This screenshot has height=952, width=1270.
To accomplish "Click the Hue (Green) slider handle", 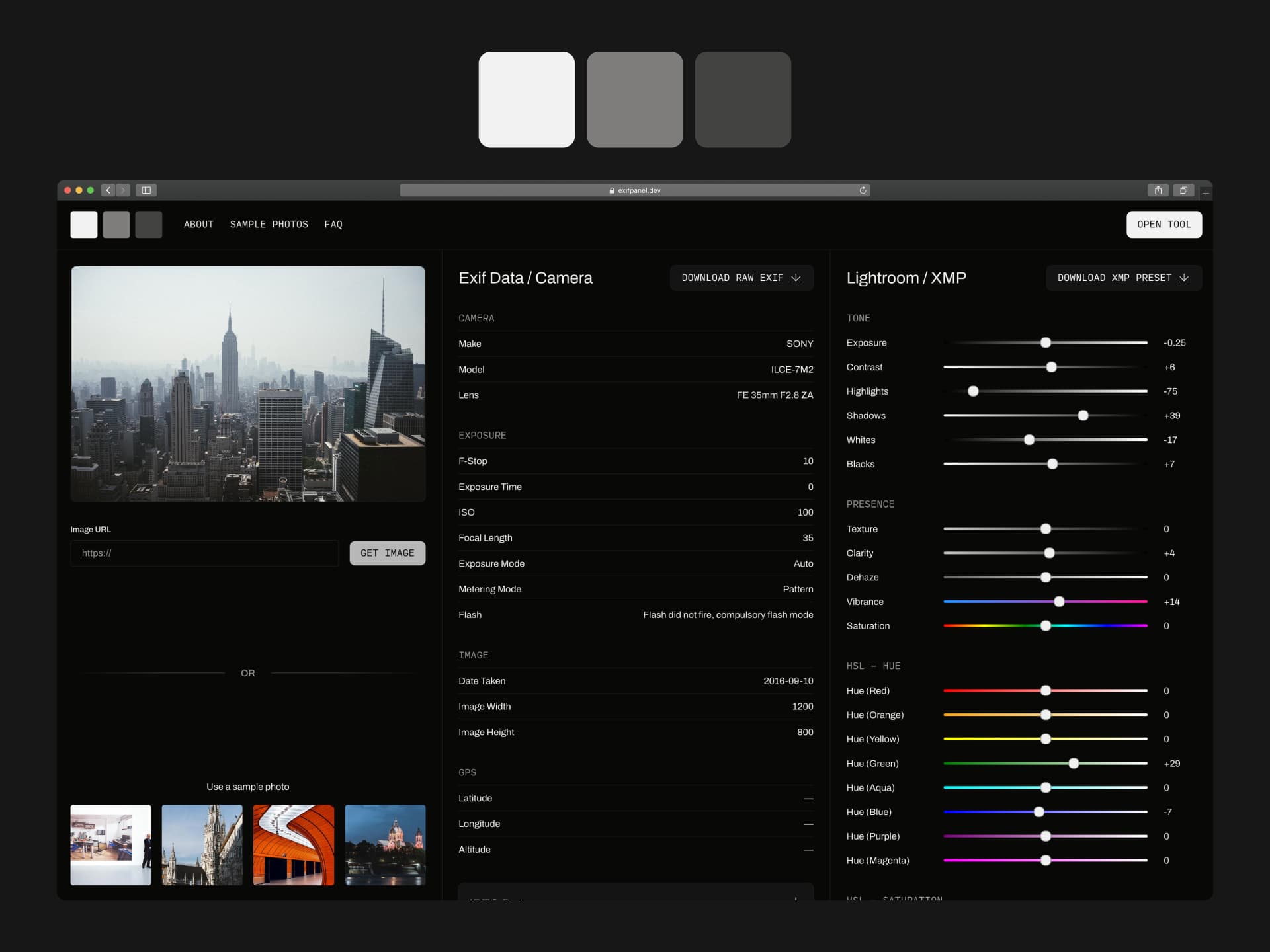I will (x=1074, y=763).
